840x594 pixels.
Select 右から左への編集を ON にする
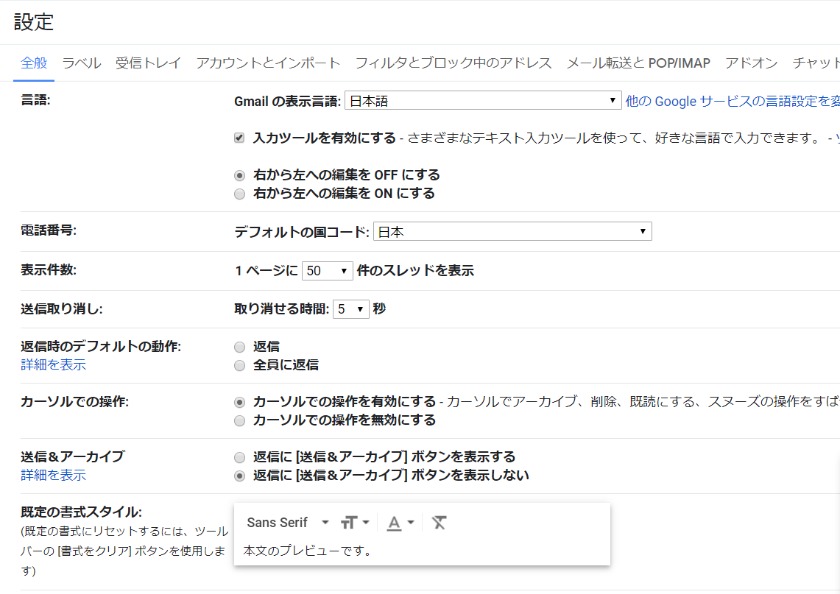(x=239, y=194)
